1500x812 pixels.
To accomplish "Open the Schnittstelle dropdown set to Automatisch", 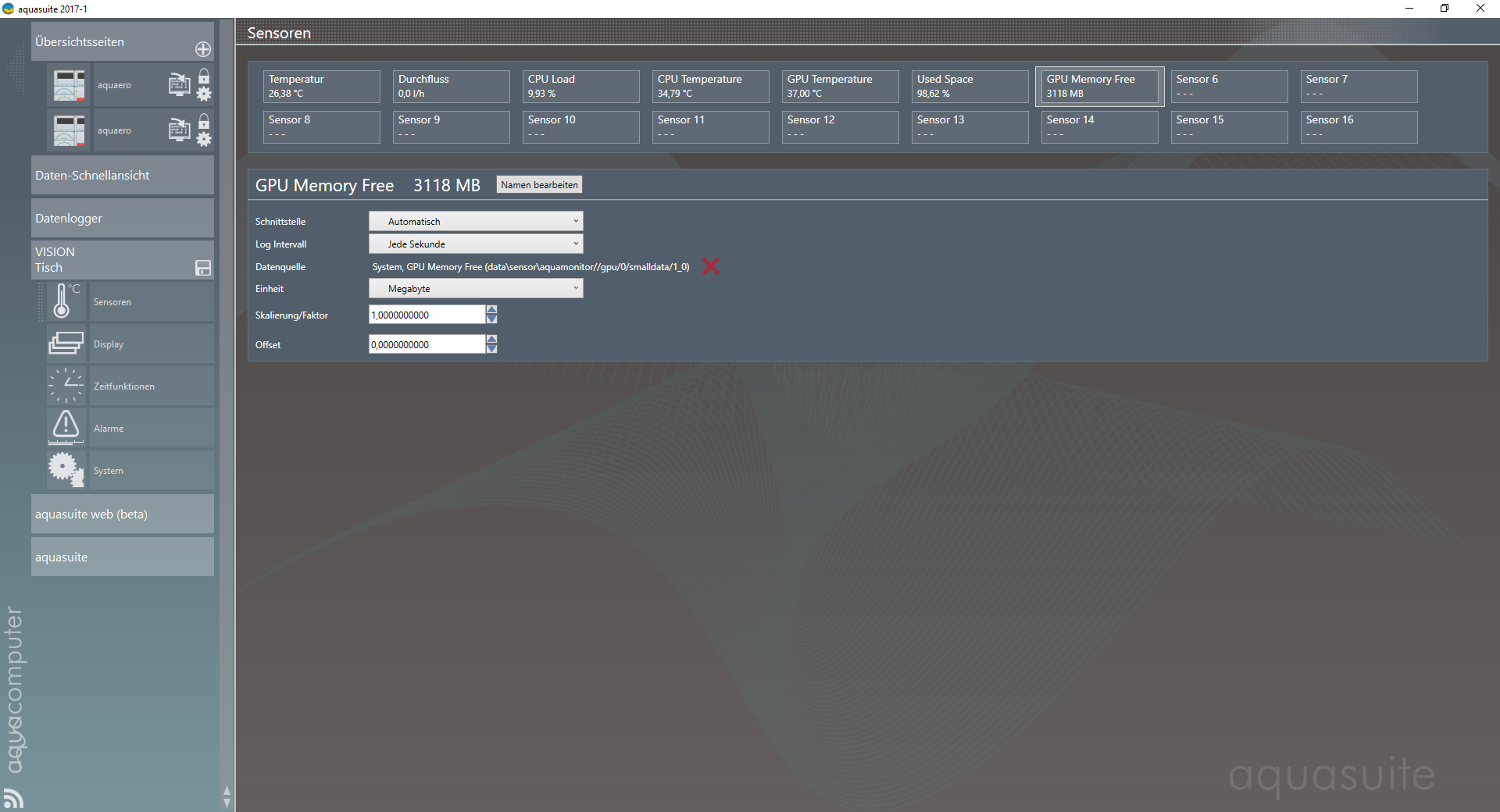I will point(476,221).
